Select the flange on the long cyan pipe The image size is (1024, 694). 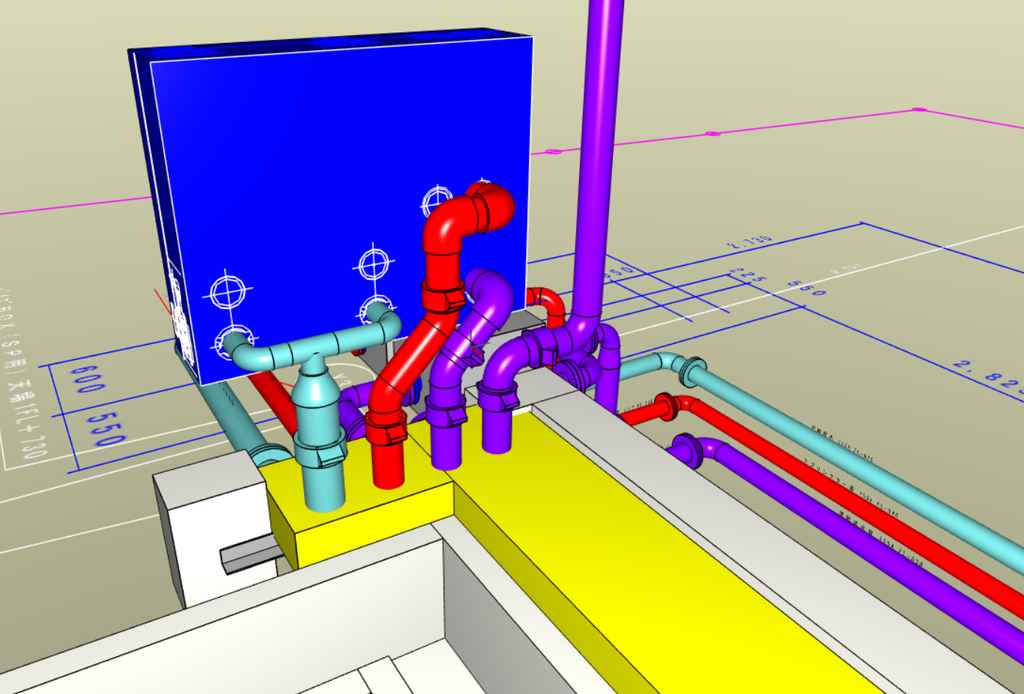point(692,372)
